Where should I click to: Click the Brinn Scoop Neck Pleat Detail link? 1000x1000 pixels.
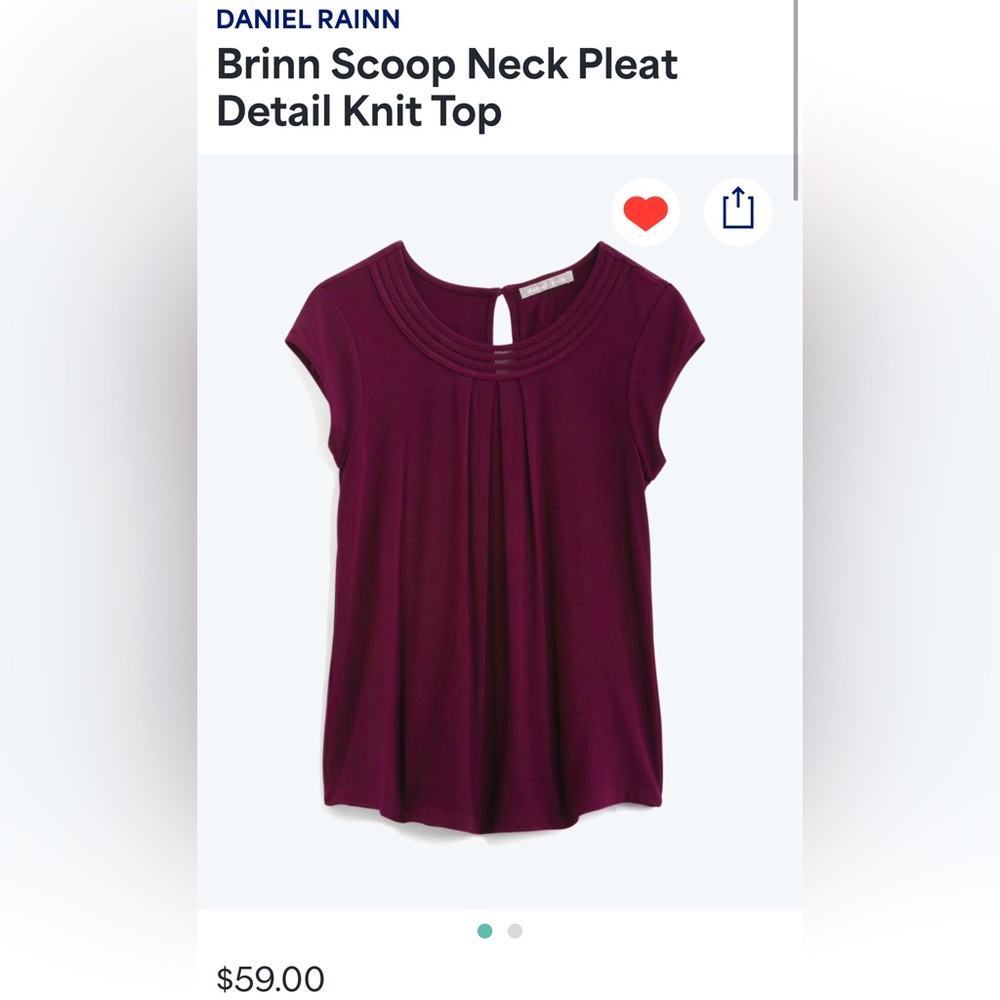coord(447,88)
